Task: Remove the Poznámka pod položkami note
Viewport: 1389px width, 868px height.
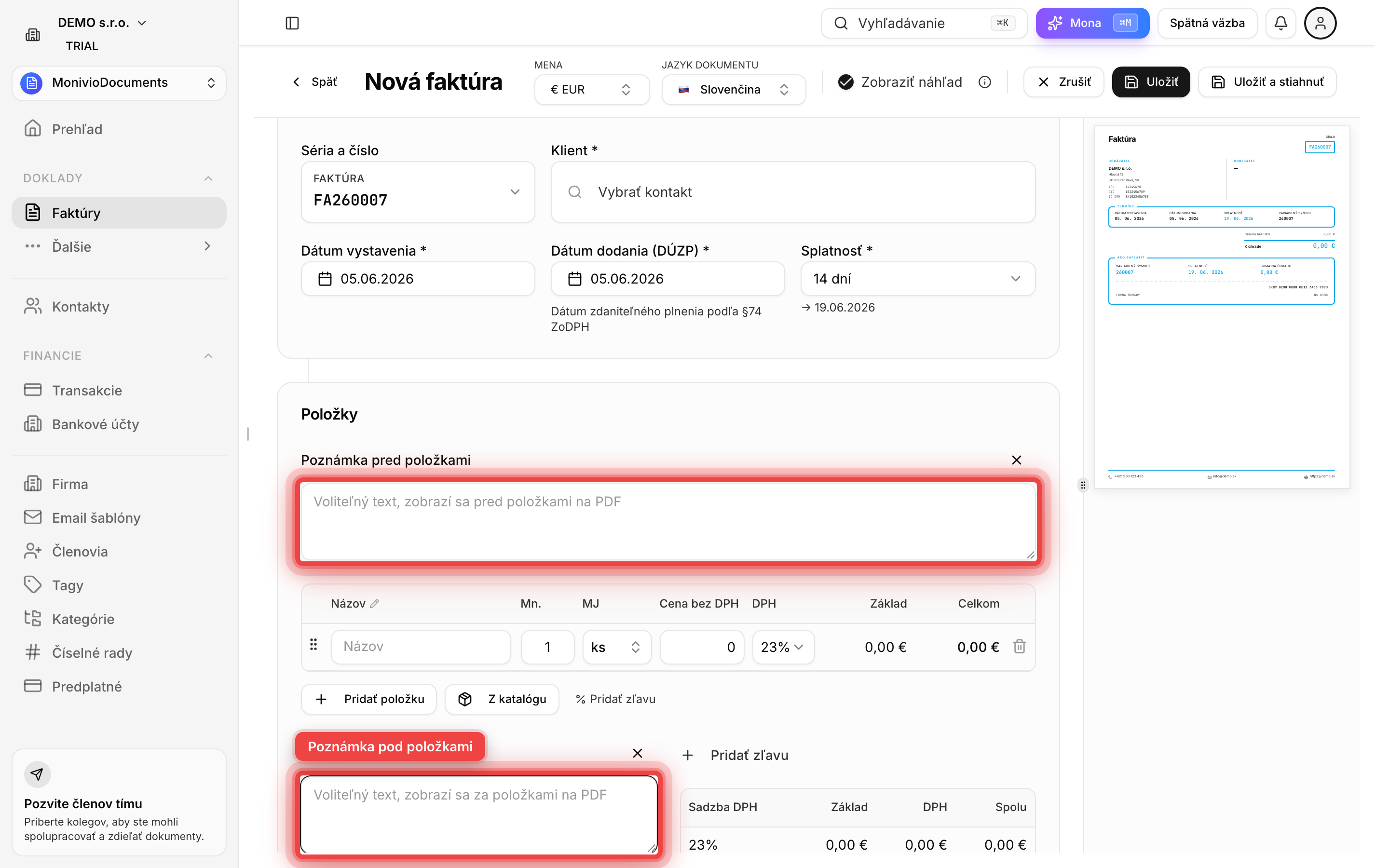Action: 637,753
